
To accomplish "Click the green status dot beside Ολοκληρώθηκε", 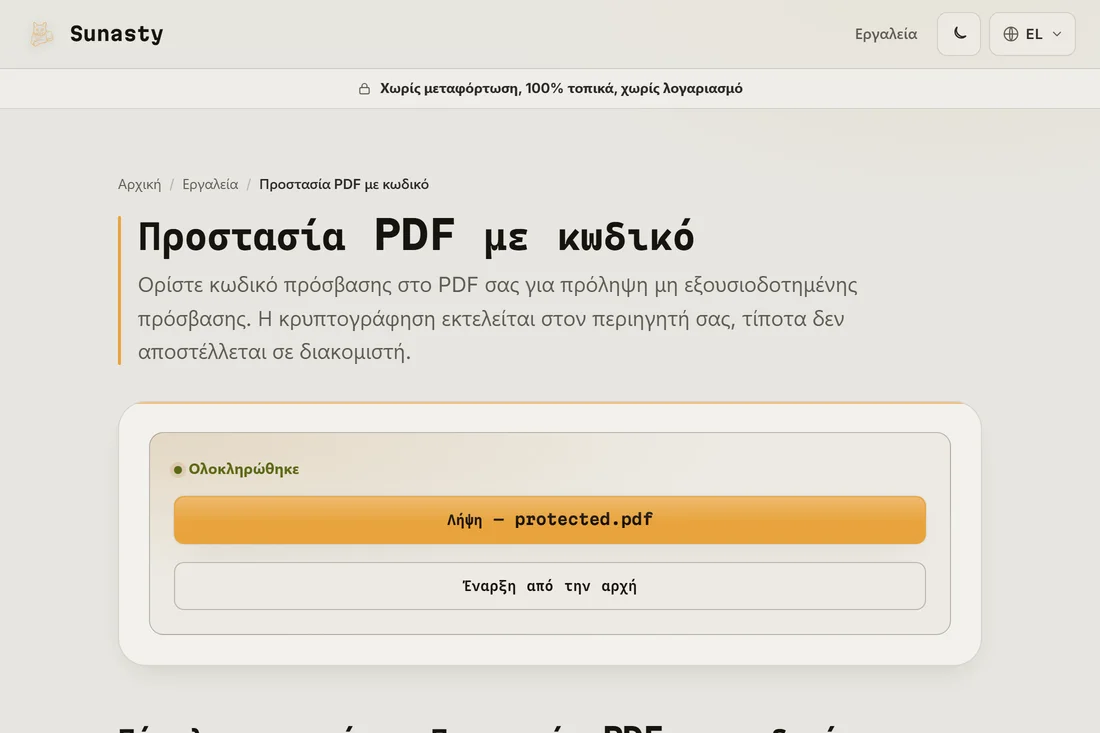I will 178,469.
